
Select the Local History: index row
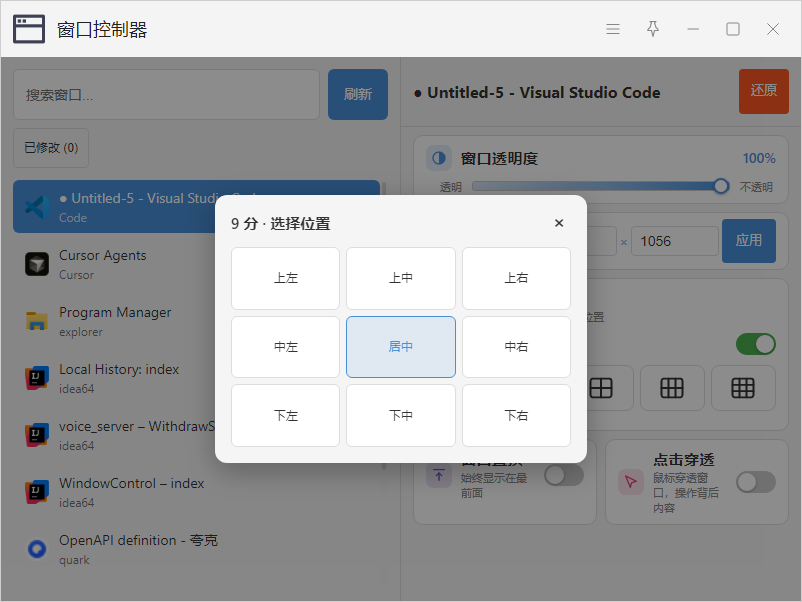(196, 378)
